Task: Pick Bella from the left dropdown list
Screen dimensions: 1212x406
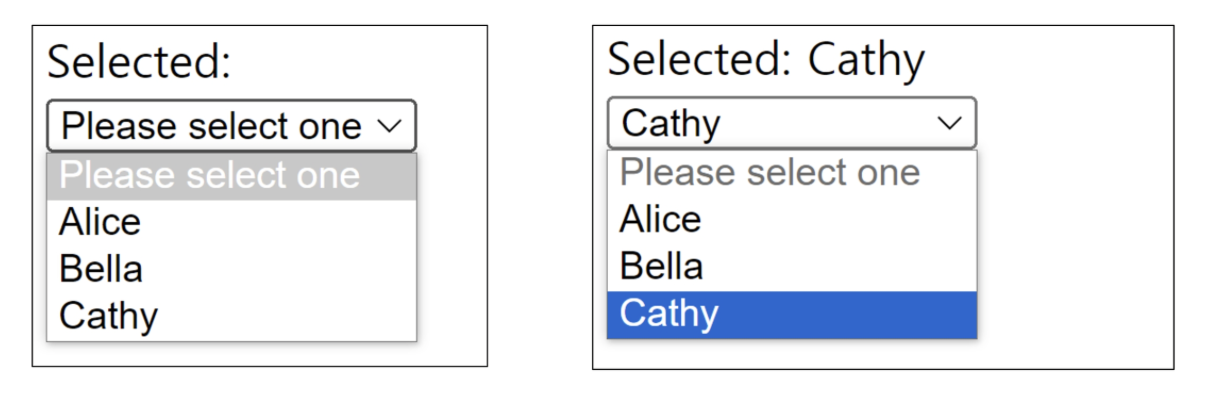Action: (102, 269)
